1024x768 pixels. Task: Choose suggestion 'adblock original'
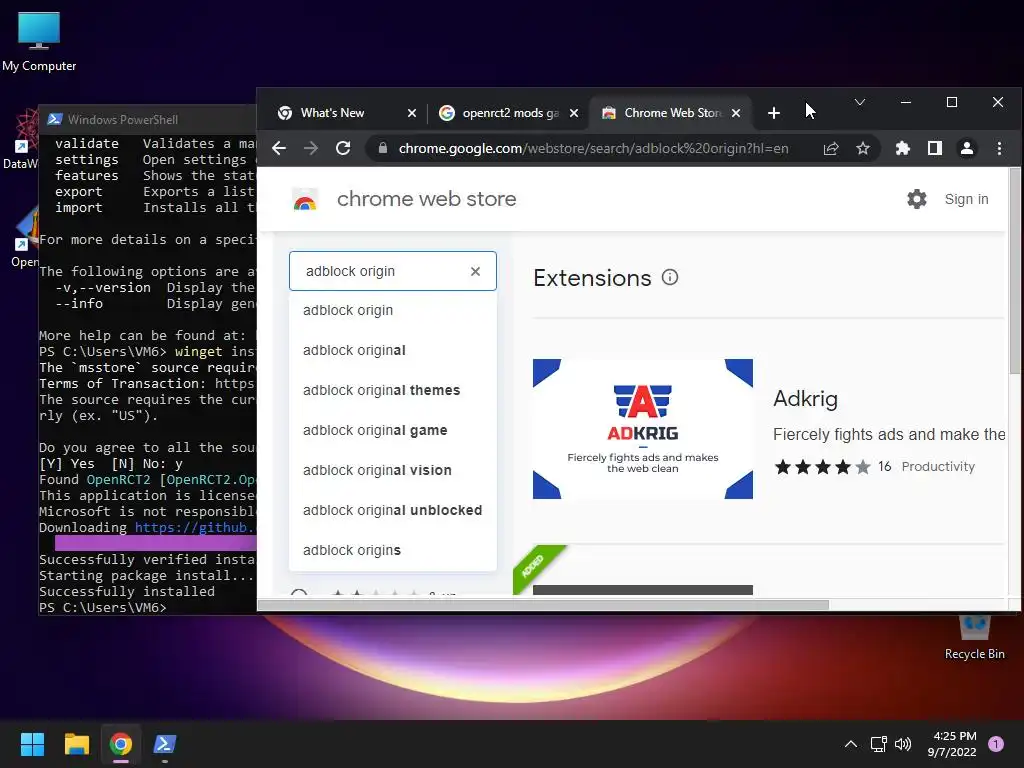[392, 351]
